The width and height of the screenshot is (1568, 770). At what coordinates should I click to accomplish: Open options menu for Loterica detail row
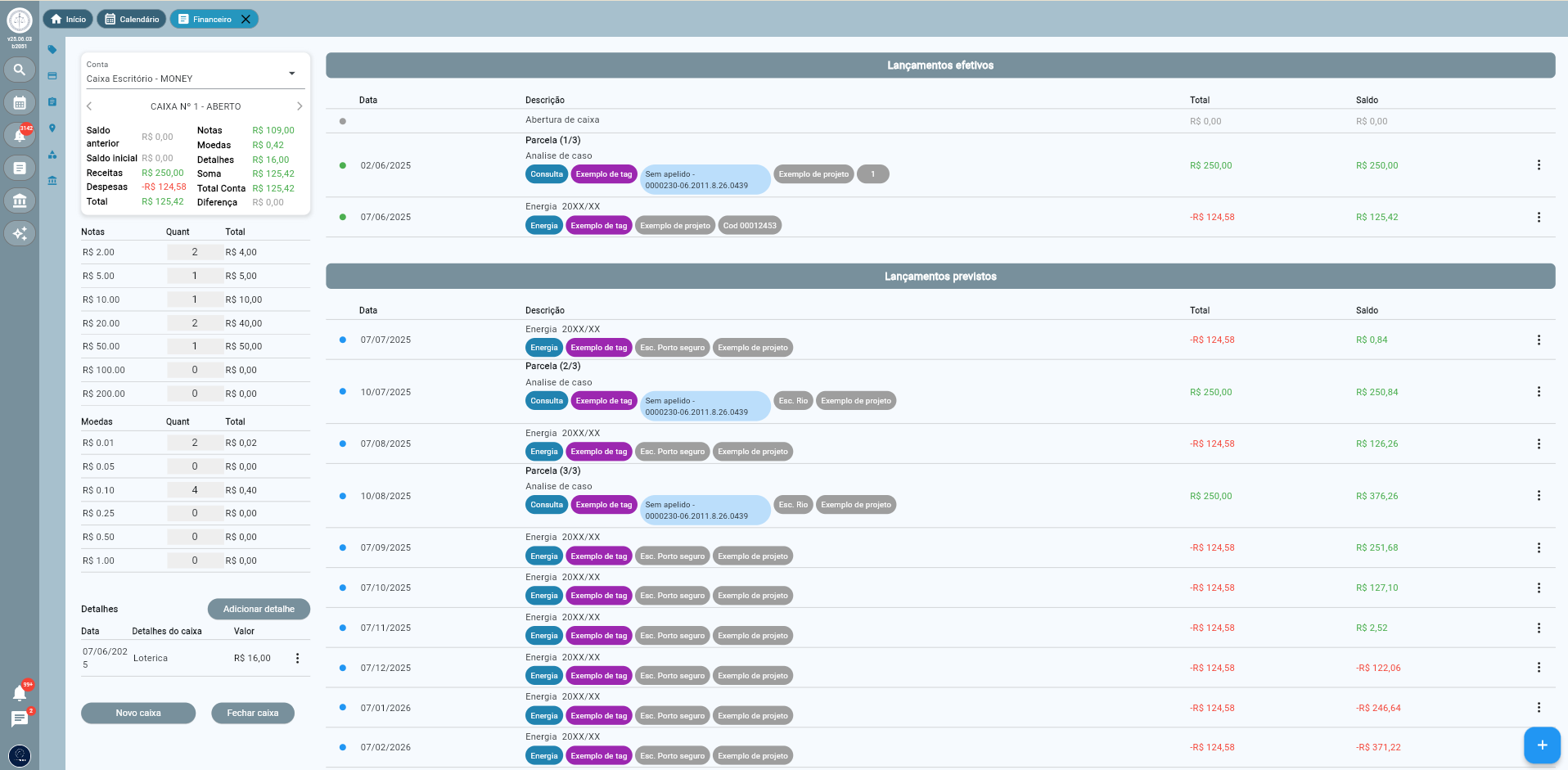click(x=297, y=658)
